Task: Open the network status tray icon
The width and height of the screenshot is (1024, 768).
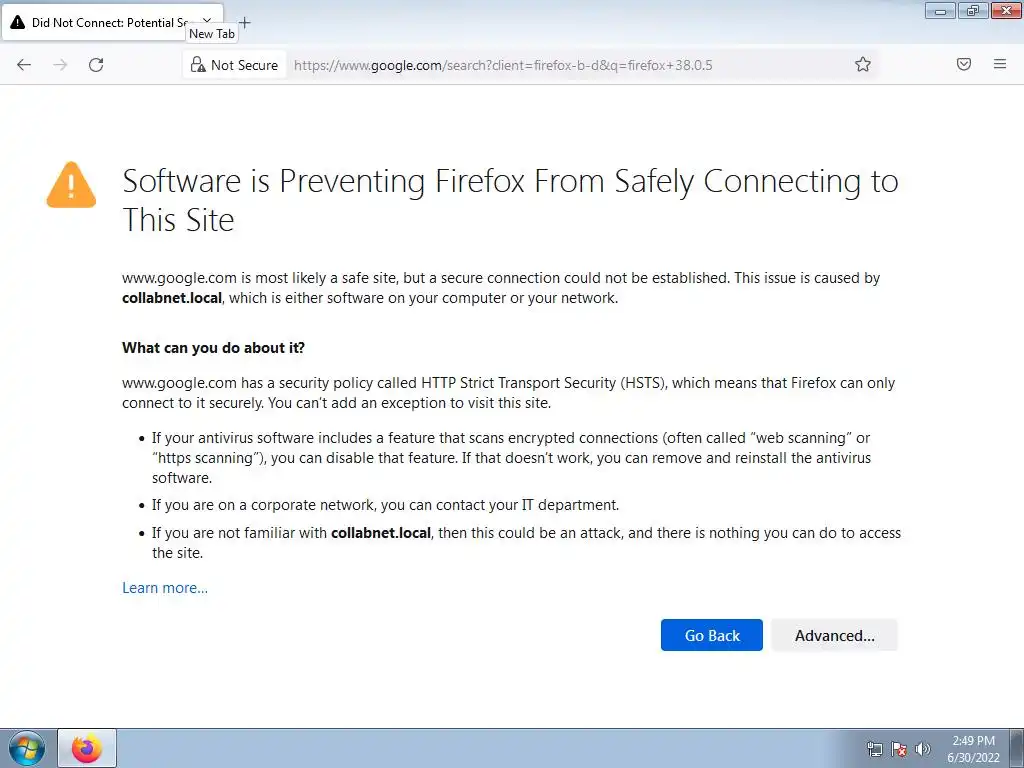Action: click(x=874, y=749)
